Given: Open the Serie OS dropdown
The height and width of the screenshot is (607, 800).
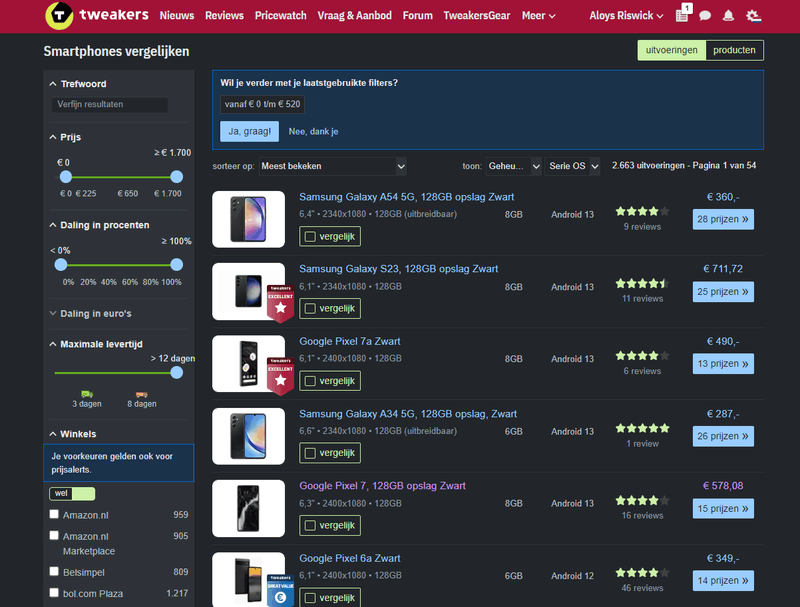Looking at the screenshot, I should (x=572, y=166).
